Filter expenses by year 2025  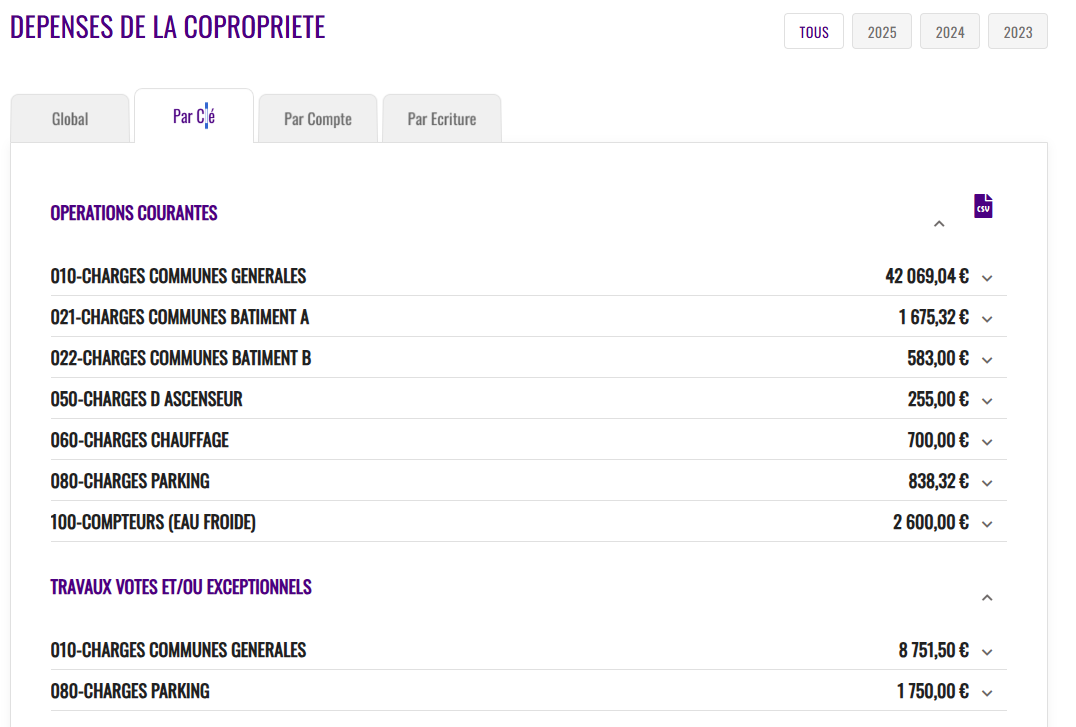coord(882,32)
